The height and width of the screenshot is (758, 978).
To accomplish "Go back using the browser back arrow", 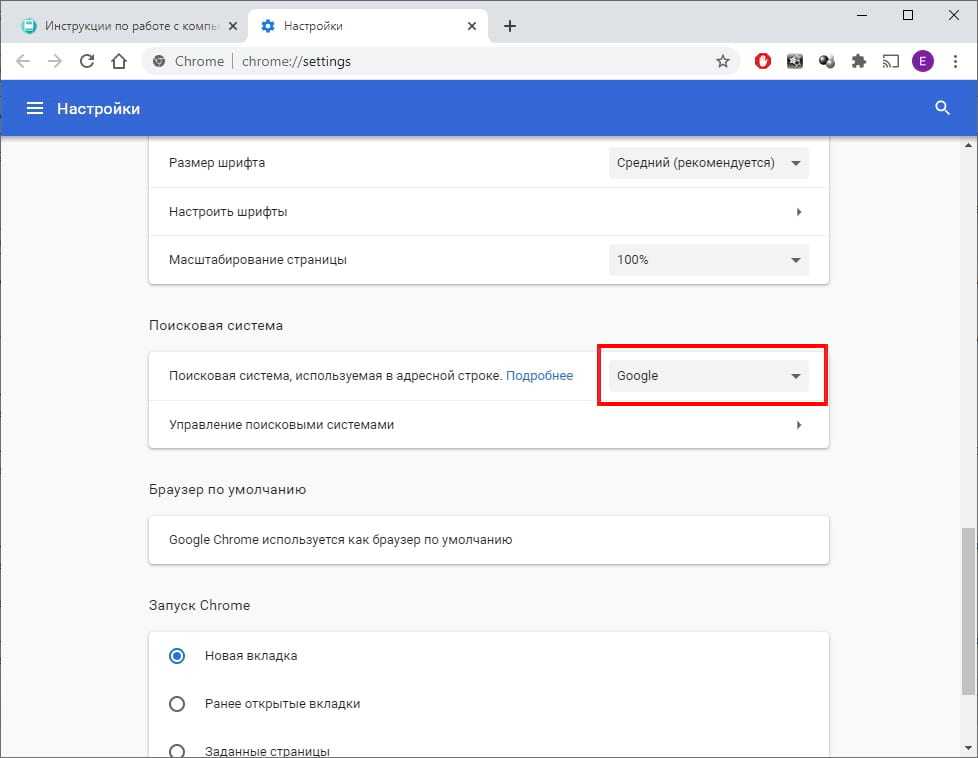I will click(23, 61).
